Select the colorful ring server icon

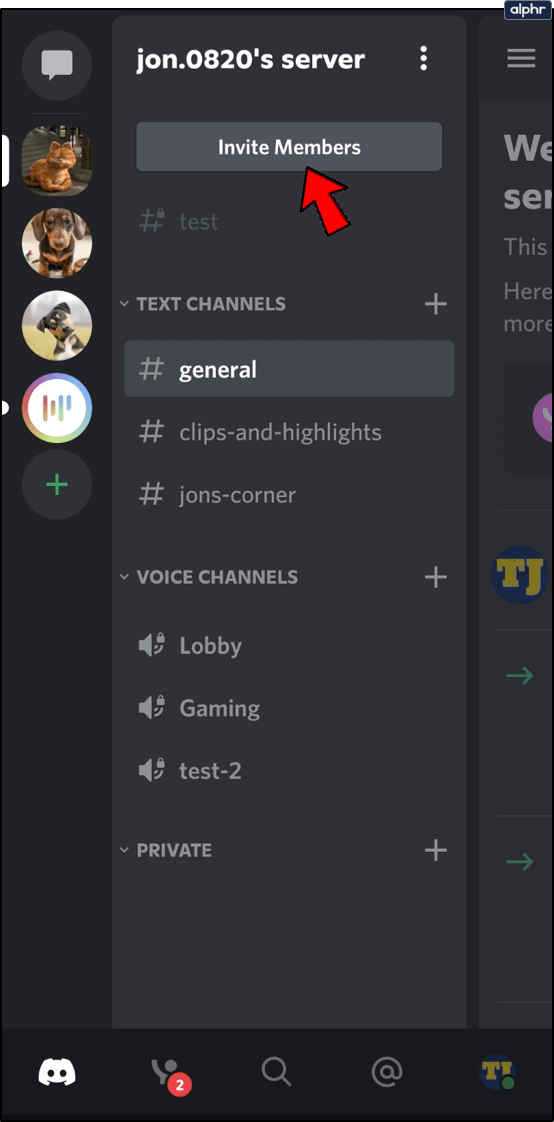pyautogui.click(x=57, y=409)
